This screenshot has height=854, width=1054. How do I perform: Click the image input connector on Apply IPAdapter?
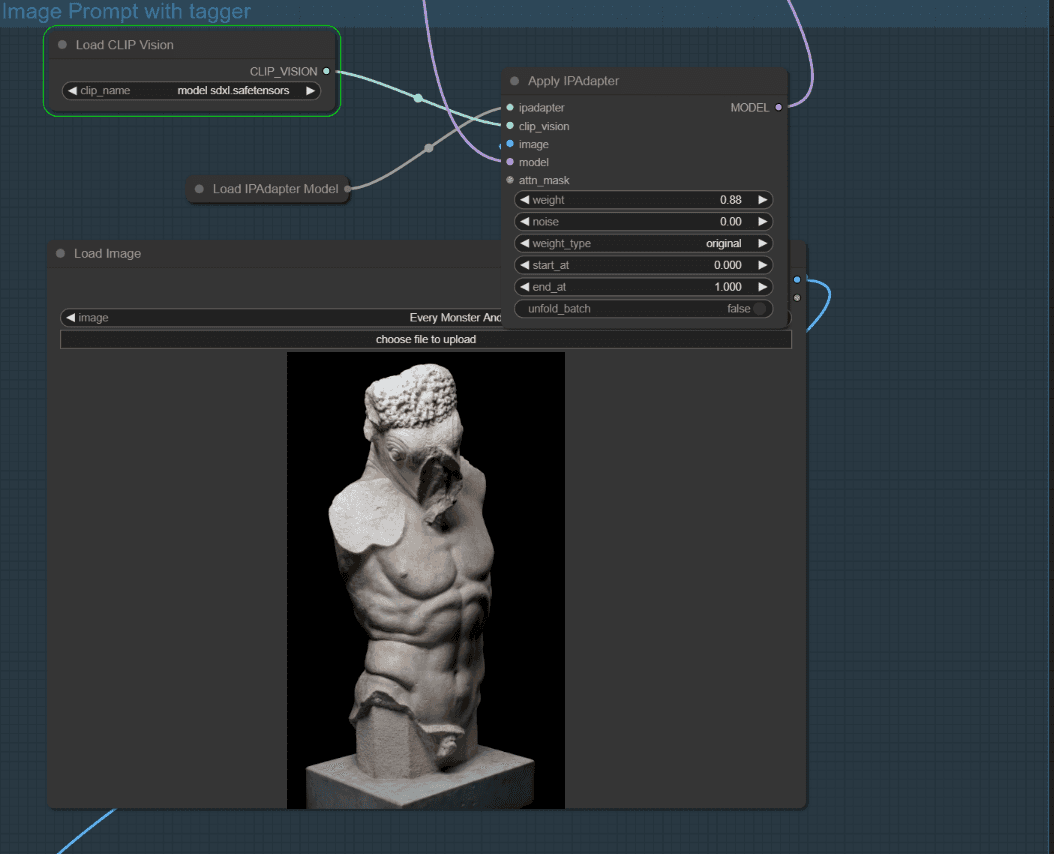pyautogui.click(x=510, y=144)
